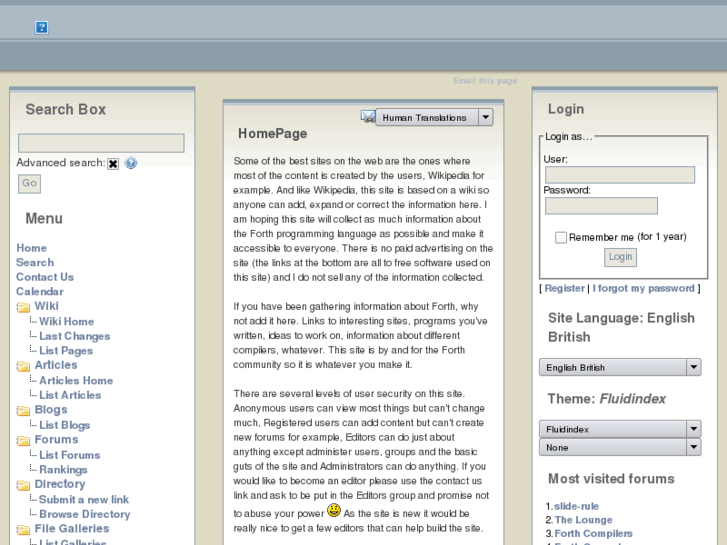Open the Blogs menu section
727x545 pixels.
click(x=51, y=410)
